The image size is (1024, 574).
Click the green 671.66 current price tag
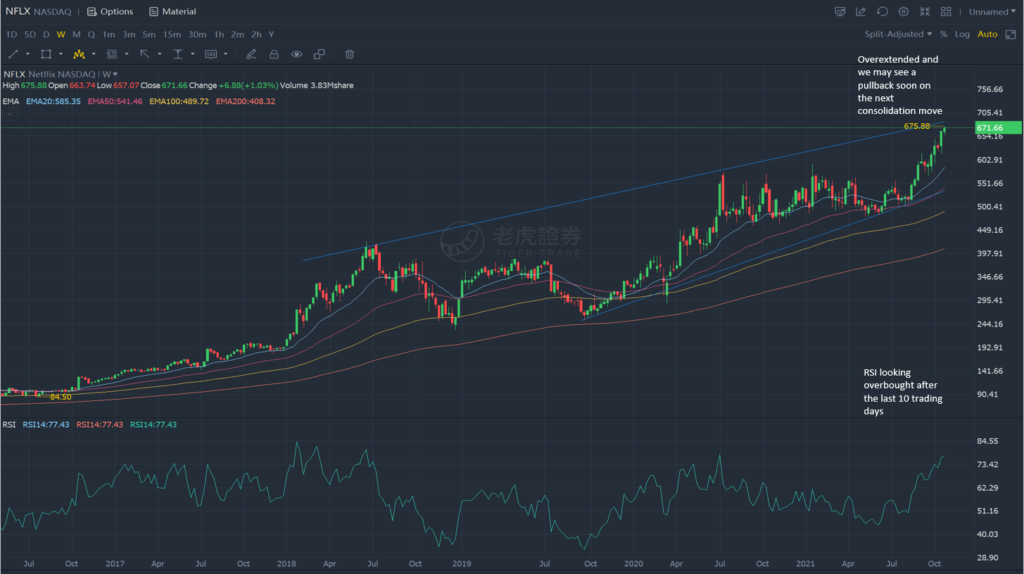coord(998,127)
